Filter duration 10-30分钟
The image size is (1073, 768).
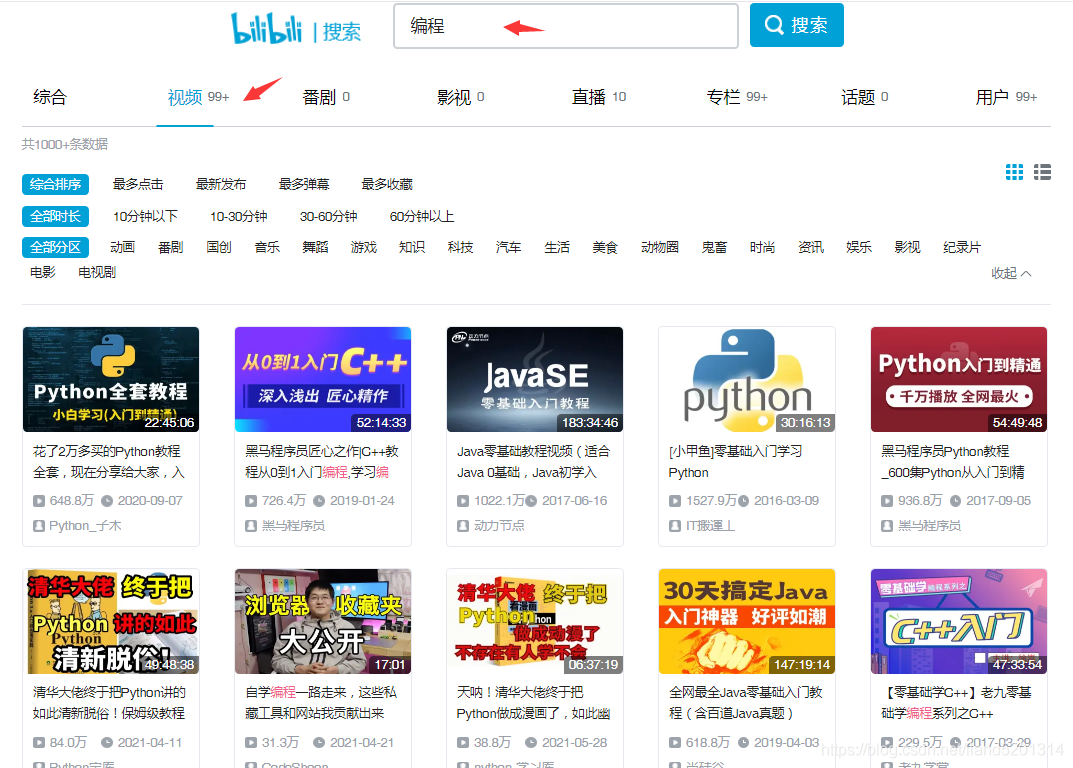point(238,216)
